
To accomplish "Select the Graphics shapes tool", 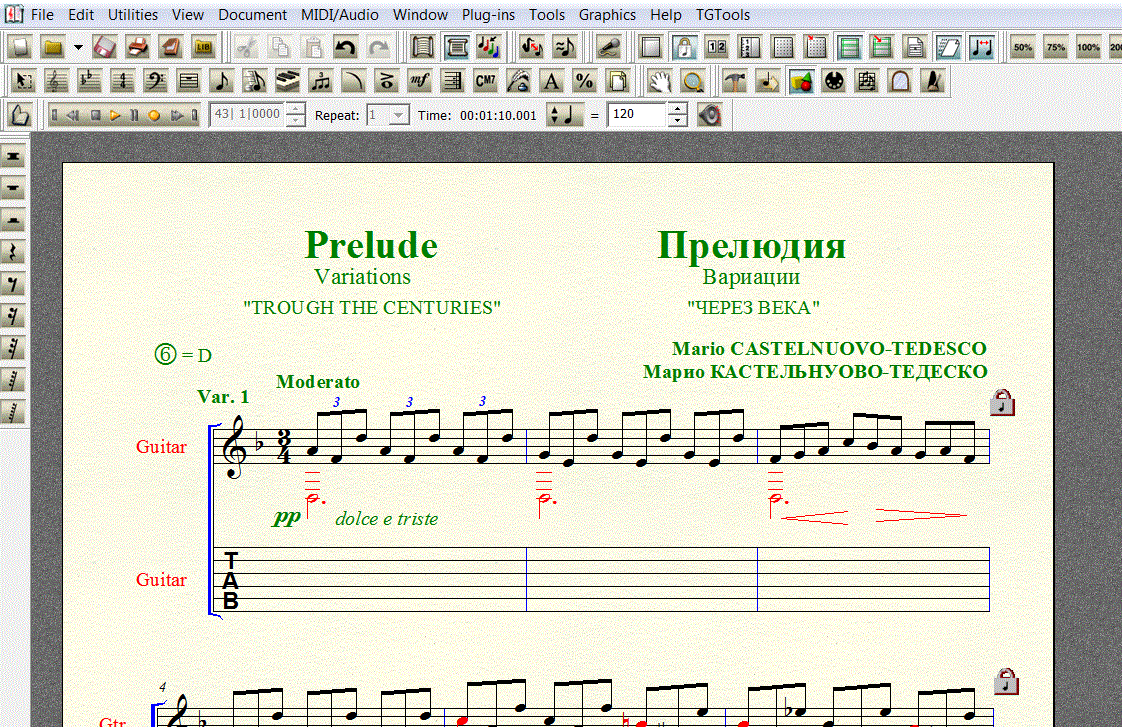I will click(801, 81).
